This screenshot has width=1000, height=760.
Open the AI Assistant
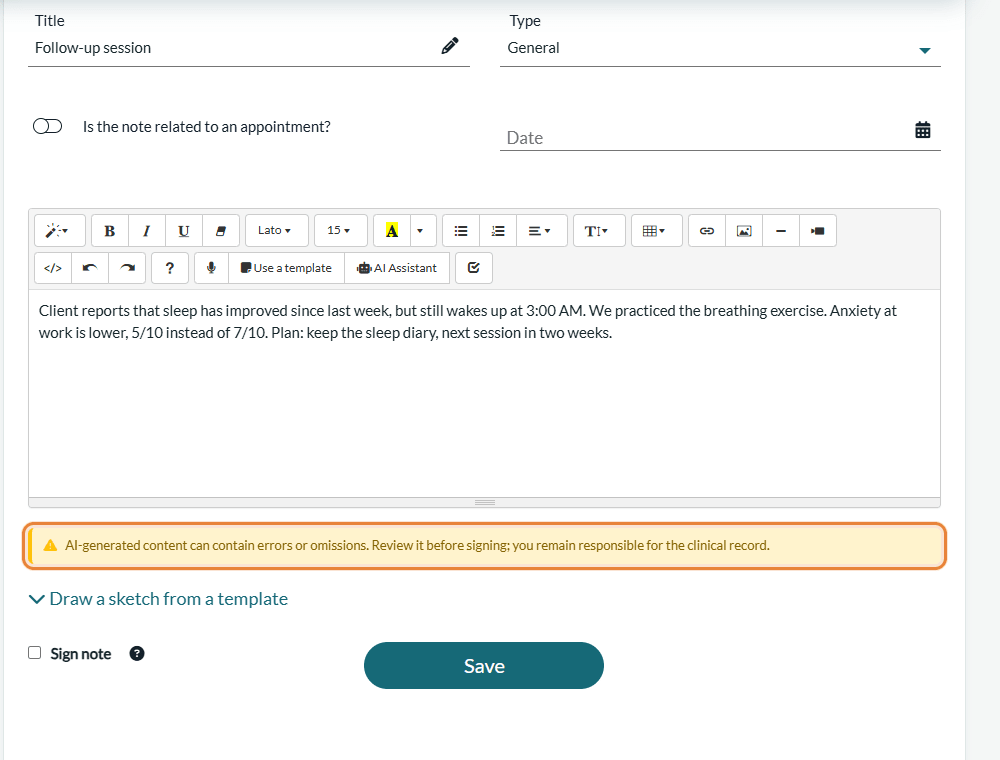397,268
